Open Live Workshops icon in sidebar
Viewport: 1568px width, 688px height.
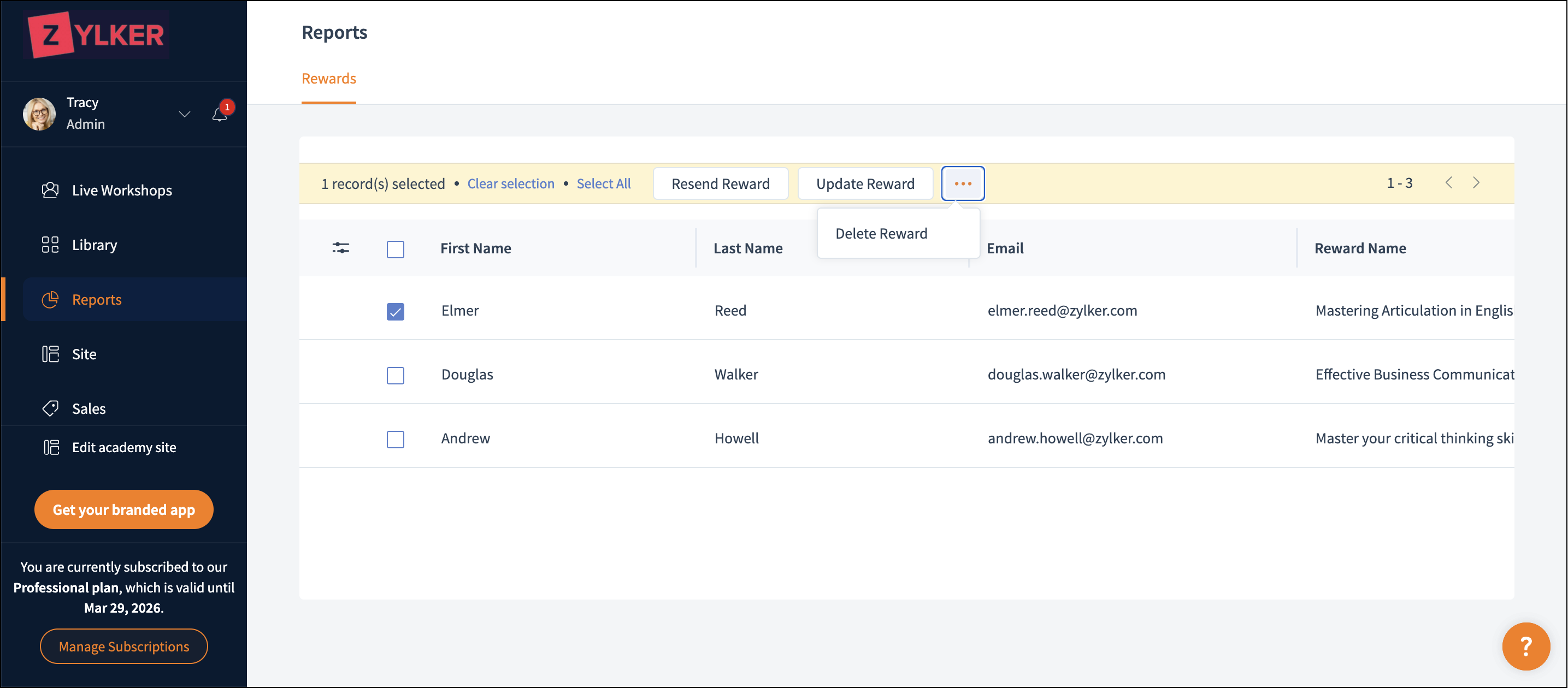coord(50,191)
